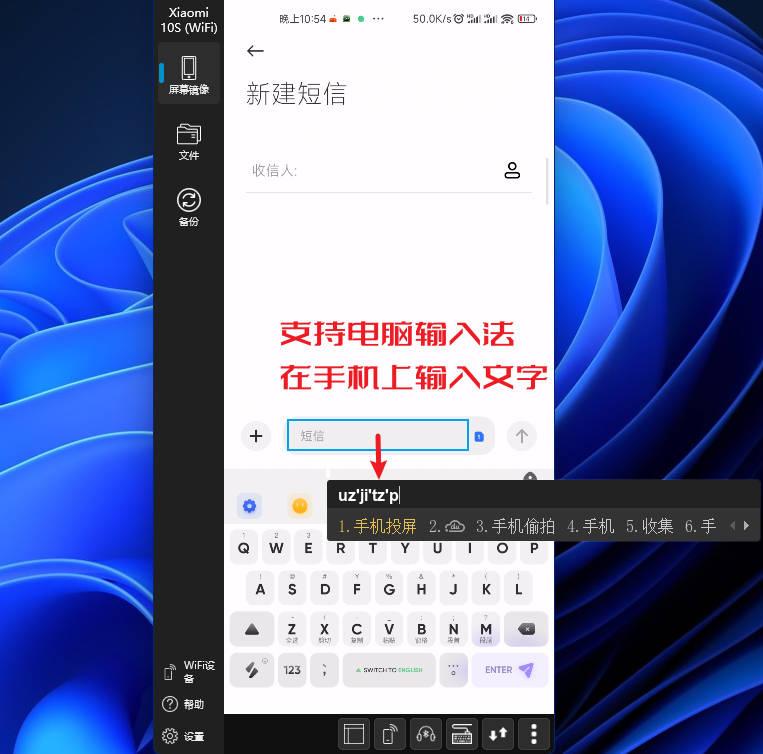Toggle the computer keyboard input icon
The image size is (763, 754).
pyautogui.click(x=461, y=734)
